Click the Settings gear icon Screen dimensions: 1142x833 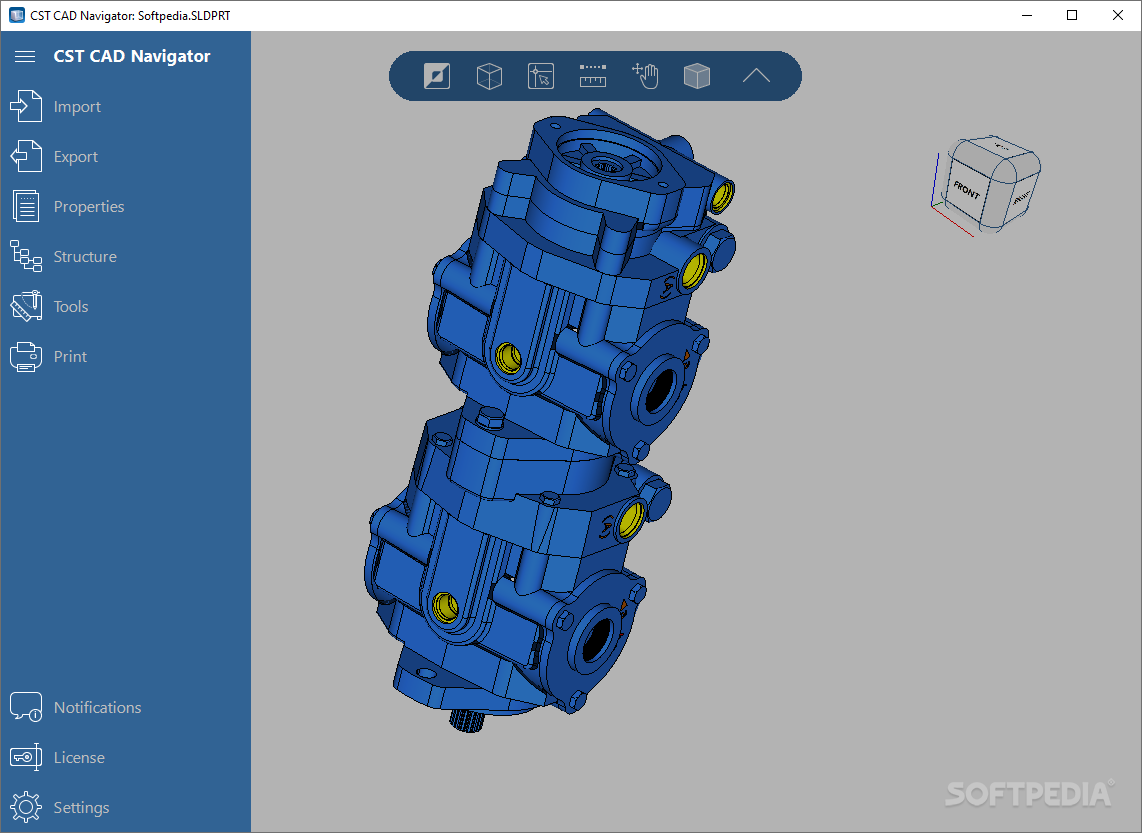point(25,807)
